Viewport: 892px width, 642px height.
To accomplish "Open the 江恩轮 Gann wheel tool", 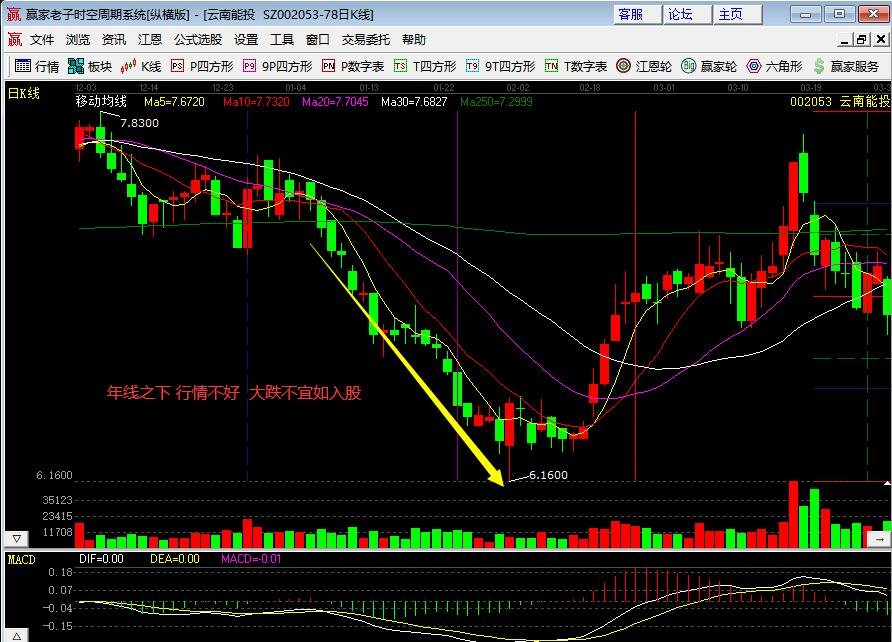I will click(644, 67).
